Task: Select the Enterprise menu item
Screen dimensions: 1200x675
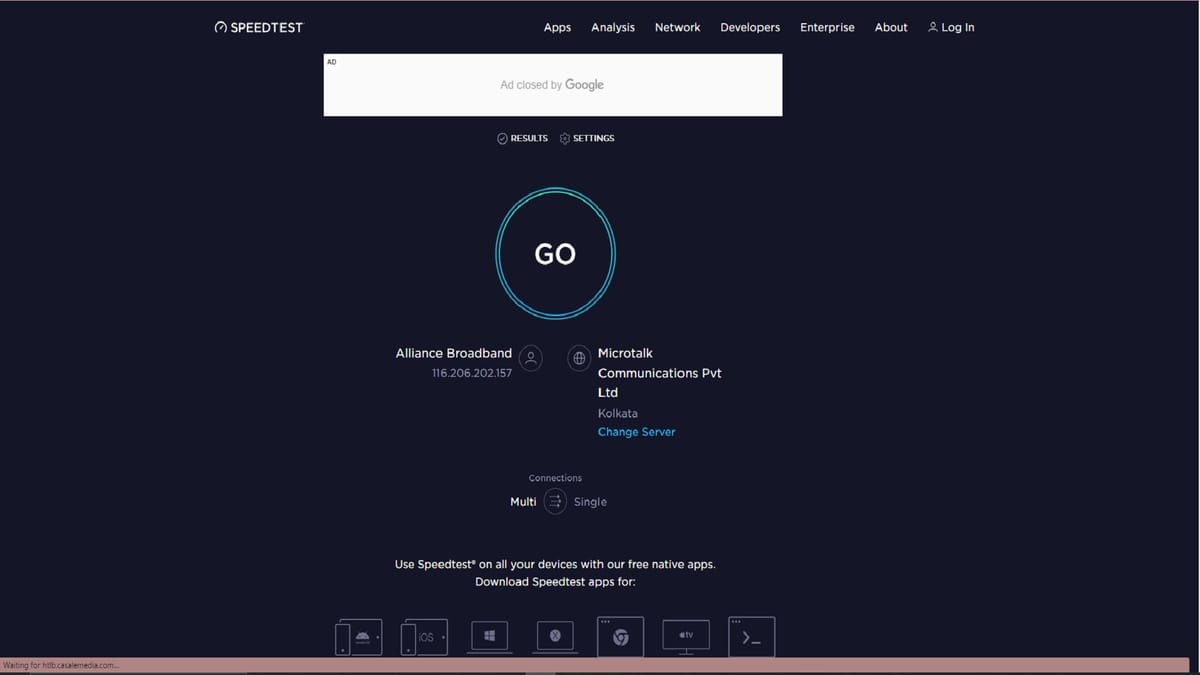Action: tap(827, 27)
